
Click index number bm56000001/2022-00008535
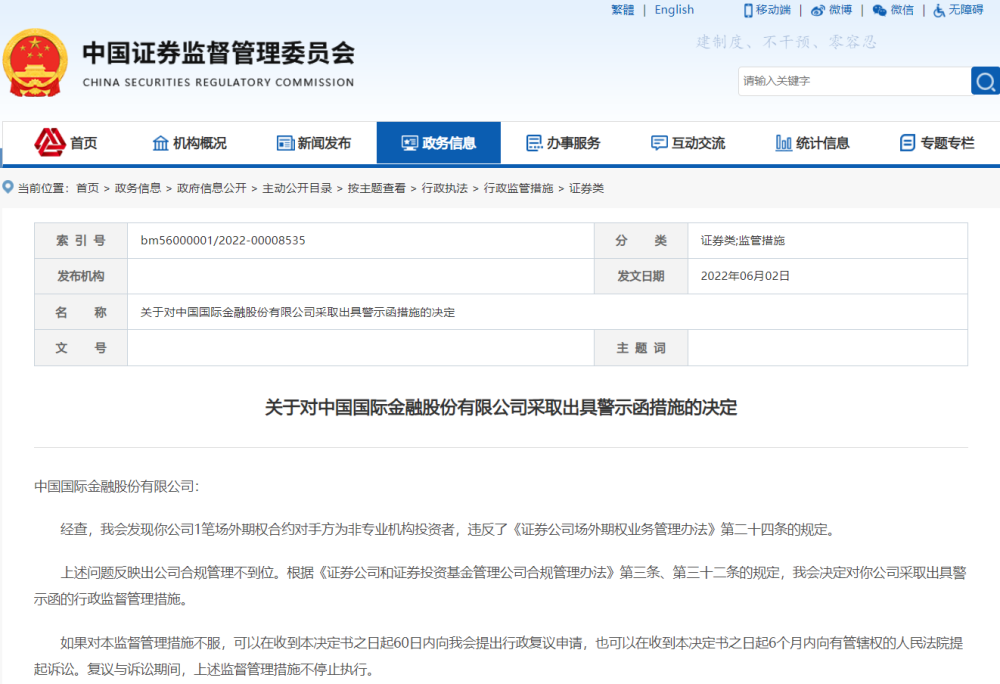pos(223,240)
